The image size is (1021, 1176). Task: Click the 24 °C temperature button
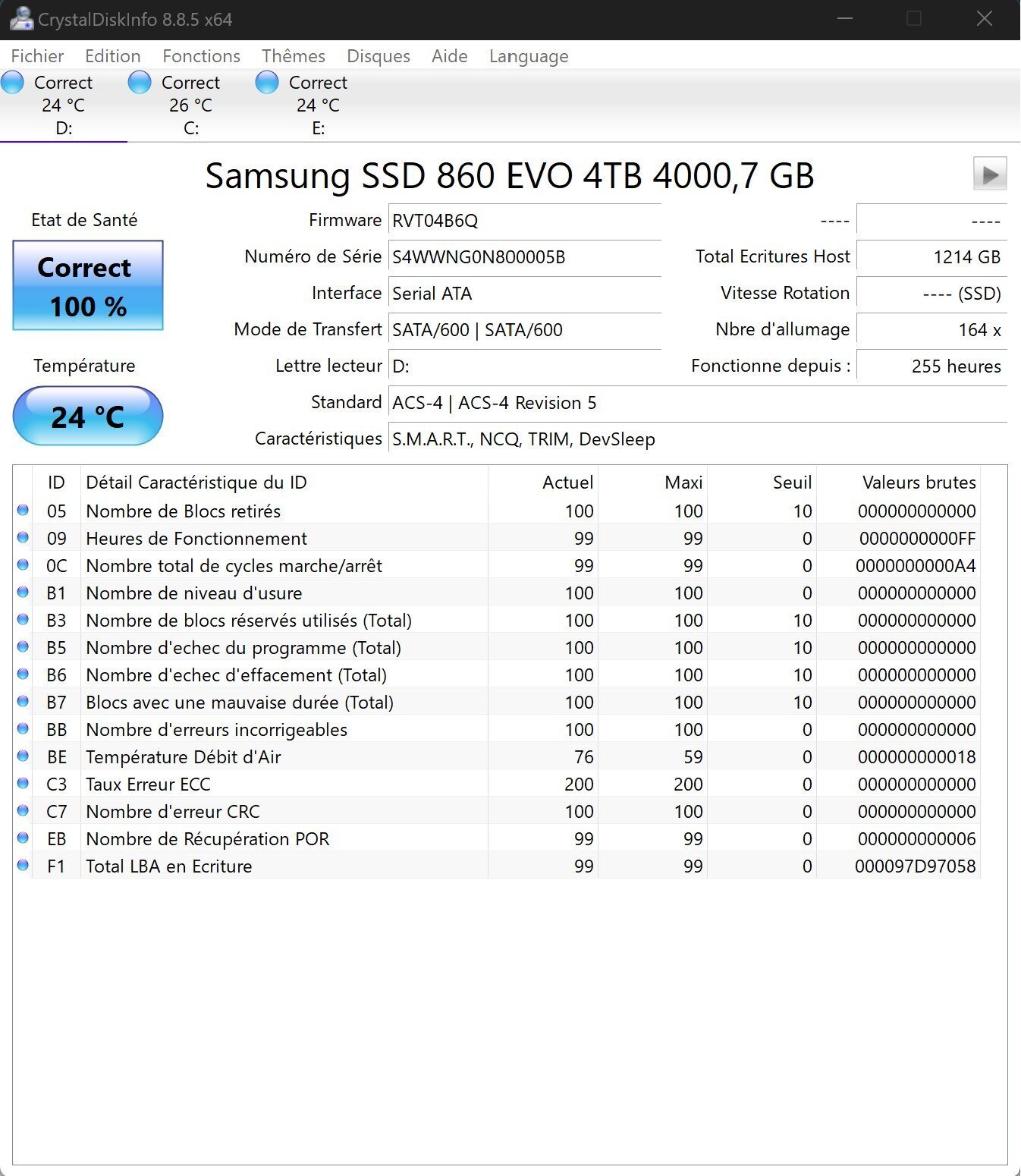click(88, 416)
